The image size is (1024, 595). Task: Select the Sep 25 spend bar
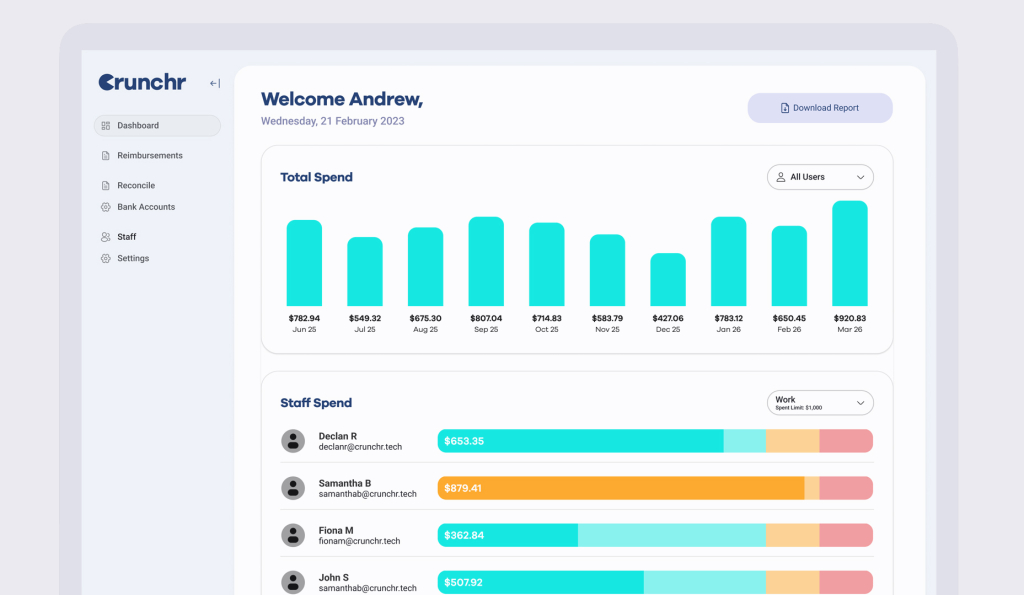point(487,261)
